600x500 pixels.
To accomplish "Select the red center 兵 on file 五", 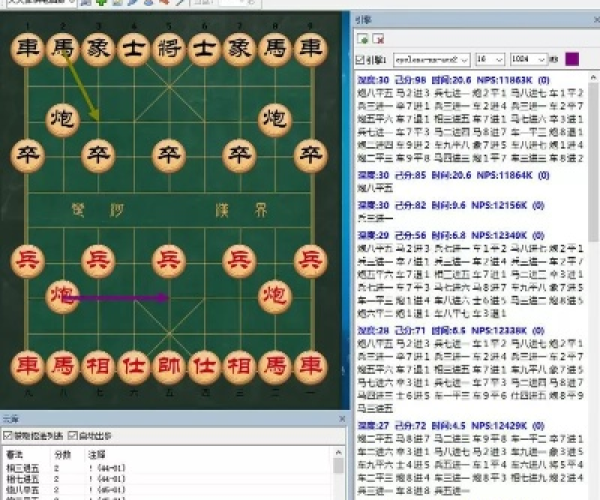I will coord(169,261).
